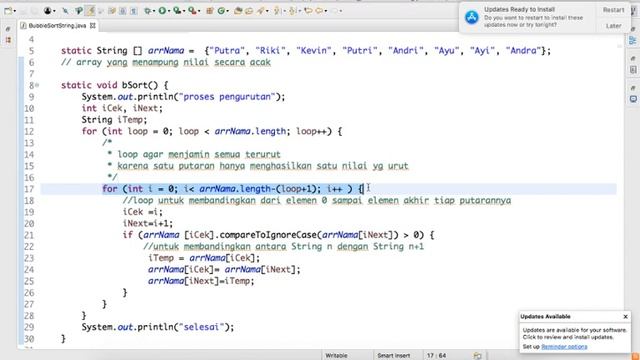
Task: Click the black round skip breakpoints icon
Action: coord(47,11)
